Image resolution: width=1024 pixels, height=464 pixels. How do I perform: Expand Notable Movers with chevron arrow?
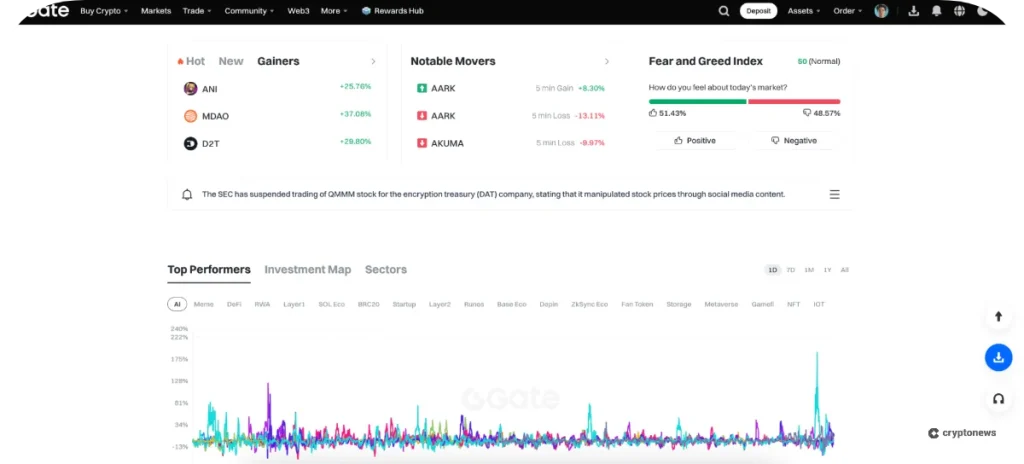607,61
